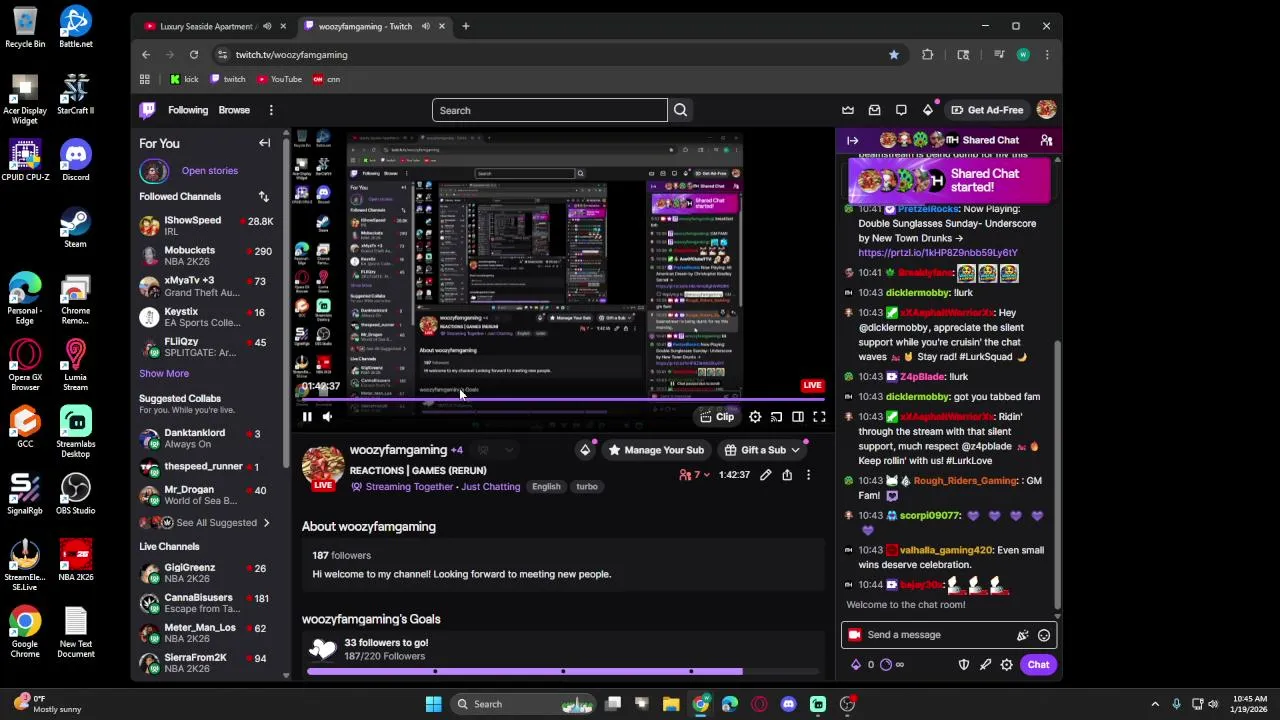Click the sword mod view icon
The width and height of the screenshot is (1280, 720).
(x=985, y=665)
